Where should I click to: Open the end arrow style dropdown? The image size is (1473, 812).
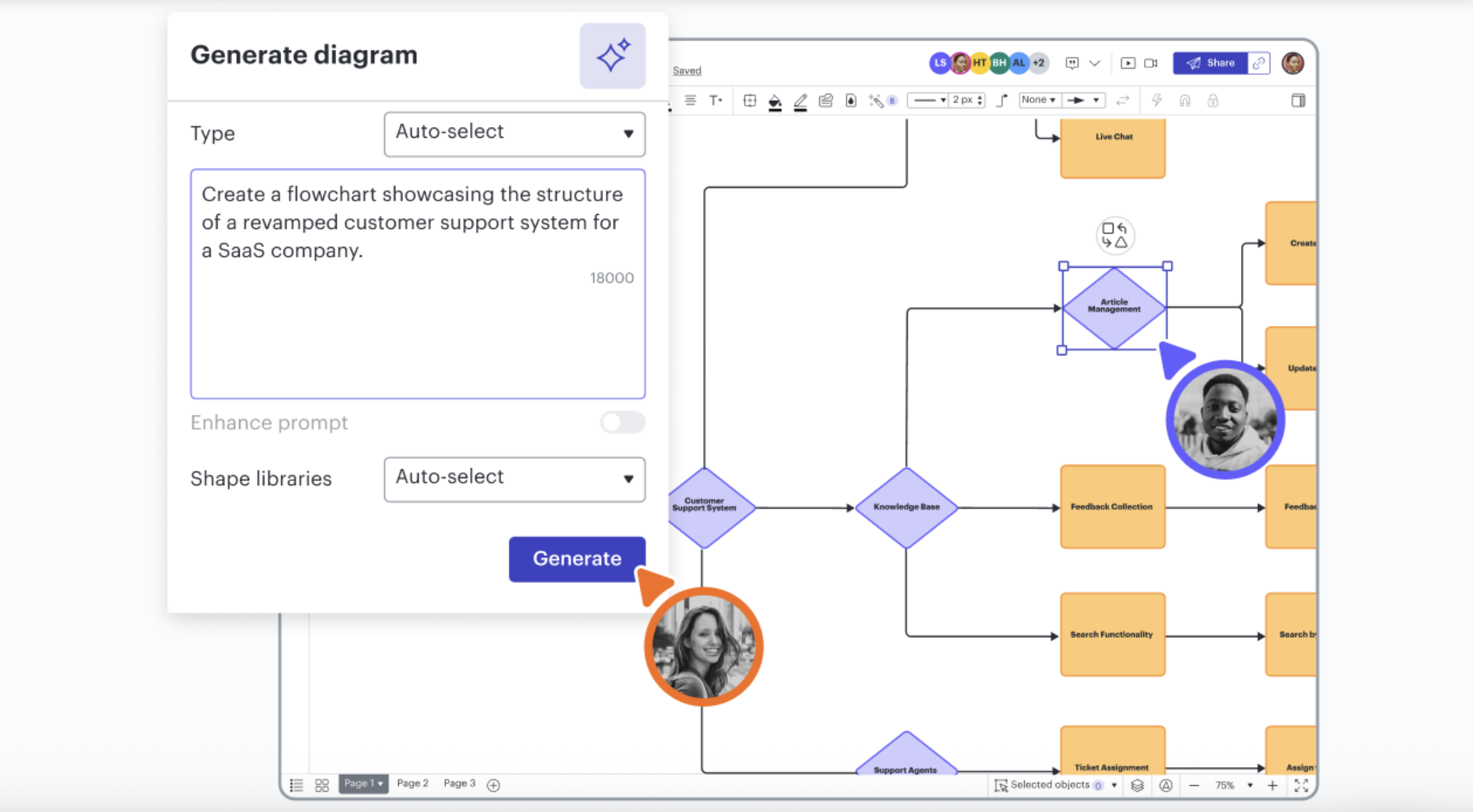[1083, 100]
